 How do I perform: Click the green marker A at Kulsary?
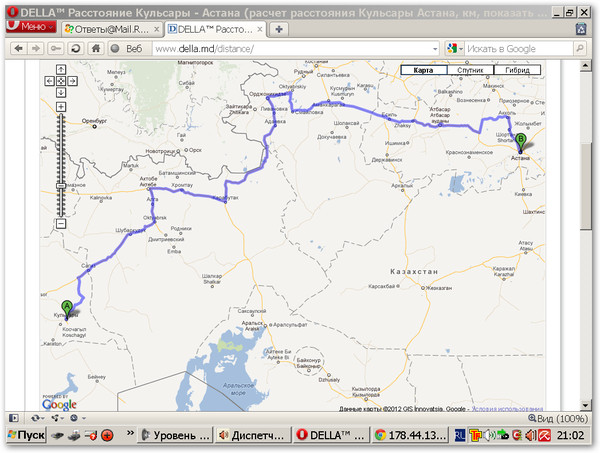tap(67, 306)
